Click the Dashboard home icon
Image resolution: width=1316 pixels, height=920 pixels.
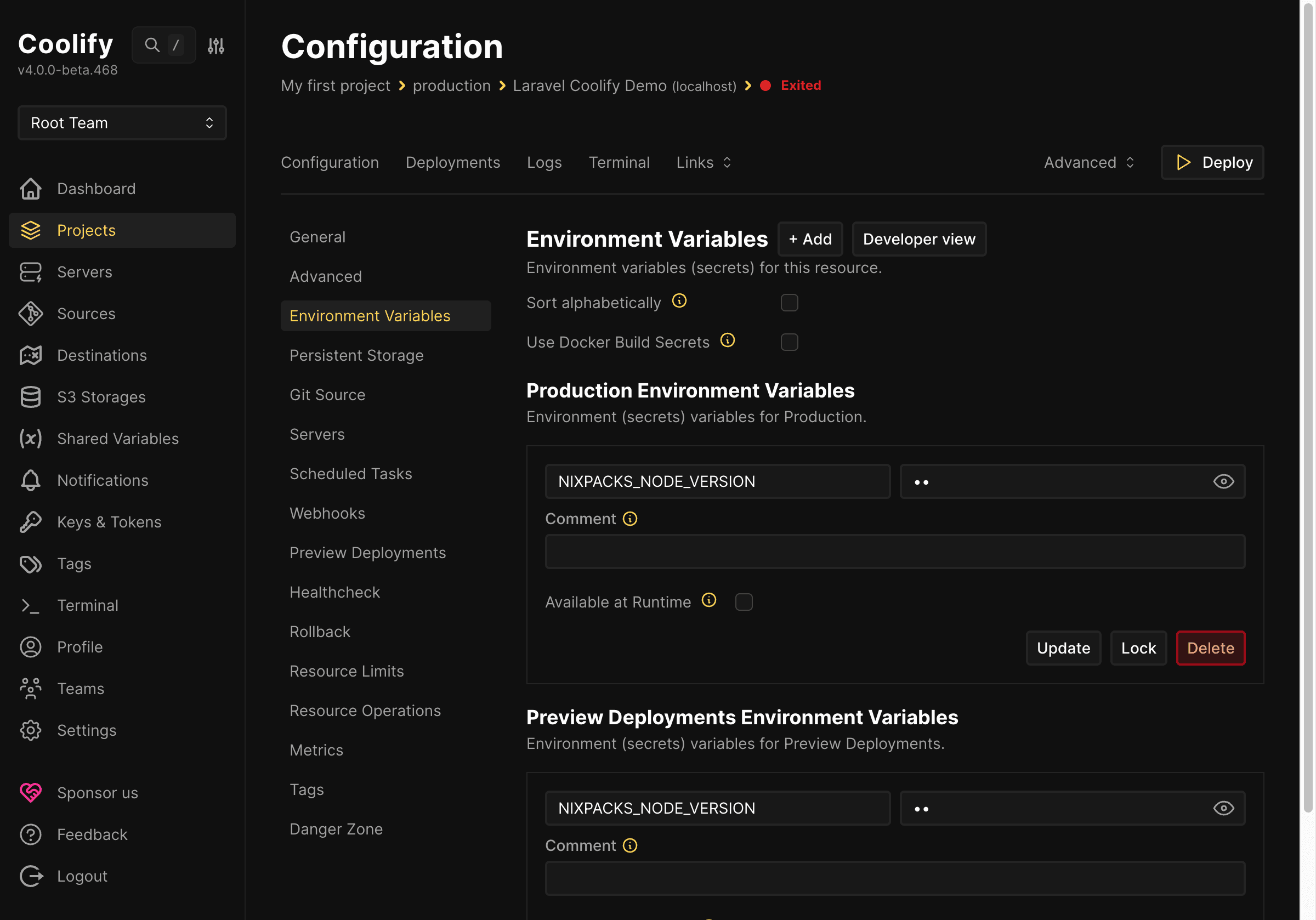[30, 189]
